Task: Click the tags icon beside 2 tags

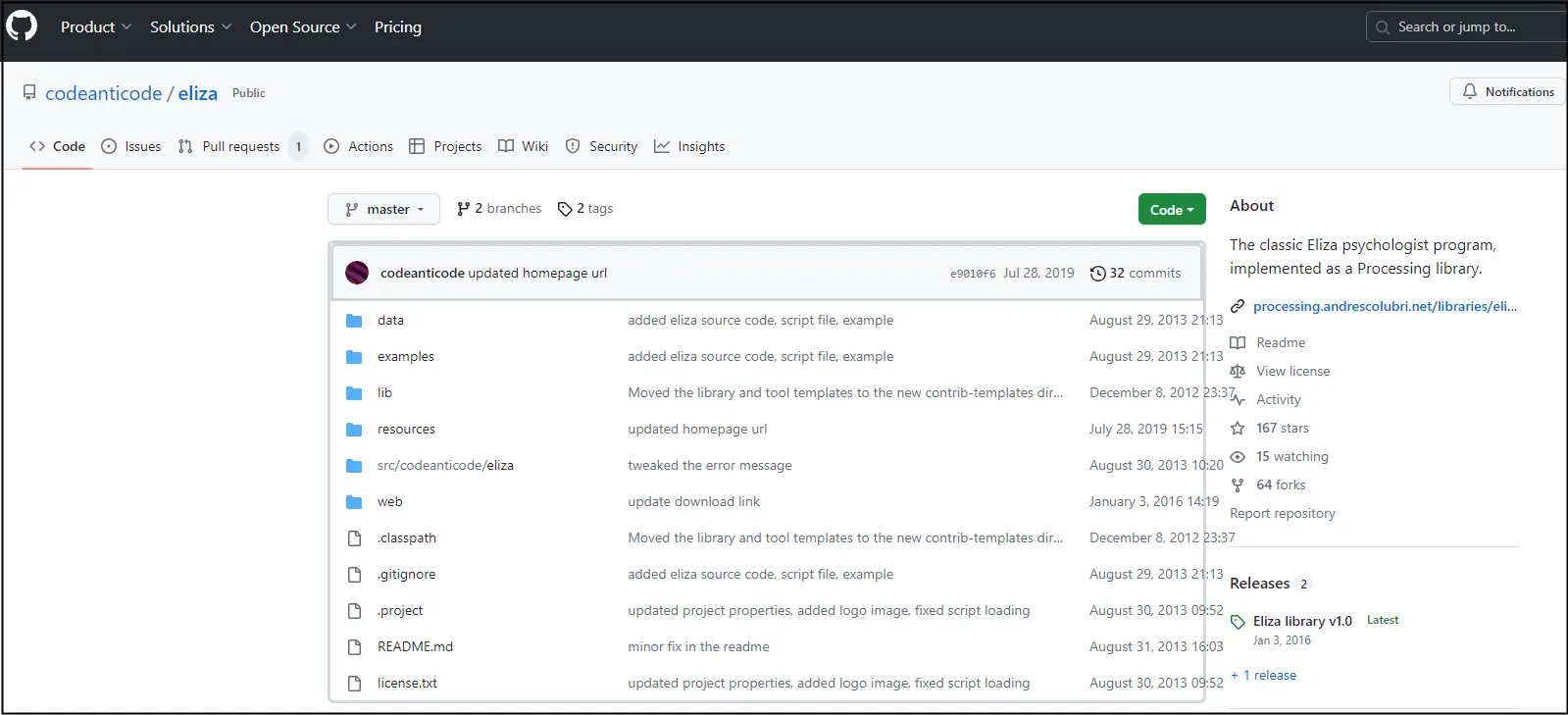Action: (x=565, y=209)
